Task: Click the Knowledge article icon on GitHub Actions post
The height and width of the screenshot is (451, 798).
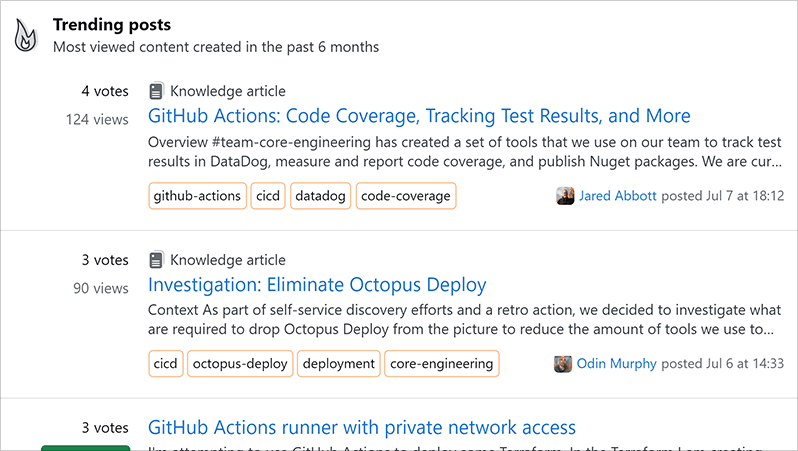Action: (x=156, y=91)
